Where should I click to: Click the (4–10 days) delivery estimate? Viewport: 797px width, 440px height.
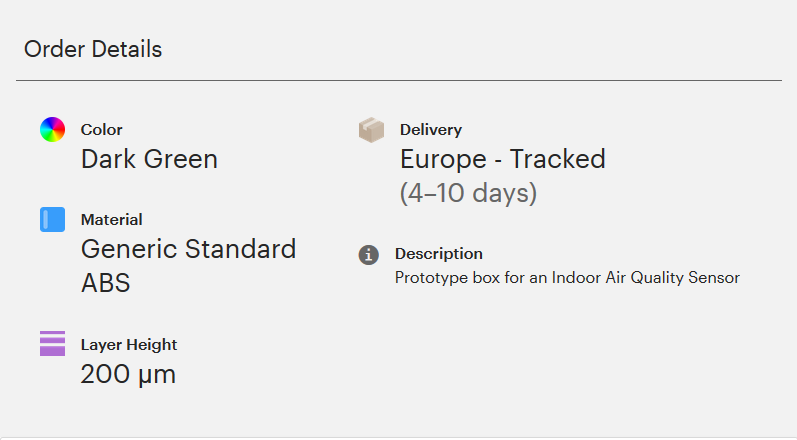click(x=468, y=193)
